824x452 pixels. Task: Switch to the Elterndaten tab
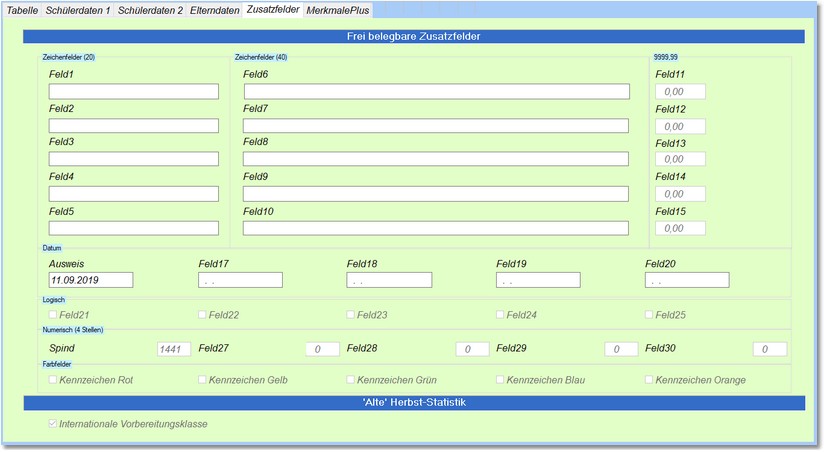click(x=214, y=9)
